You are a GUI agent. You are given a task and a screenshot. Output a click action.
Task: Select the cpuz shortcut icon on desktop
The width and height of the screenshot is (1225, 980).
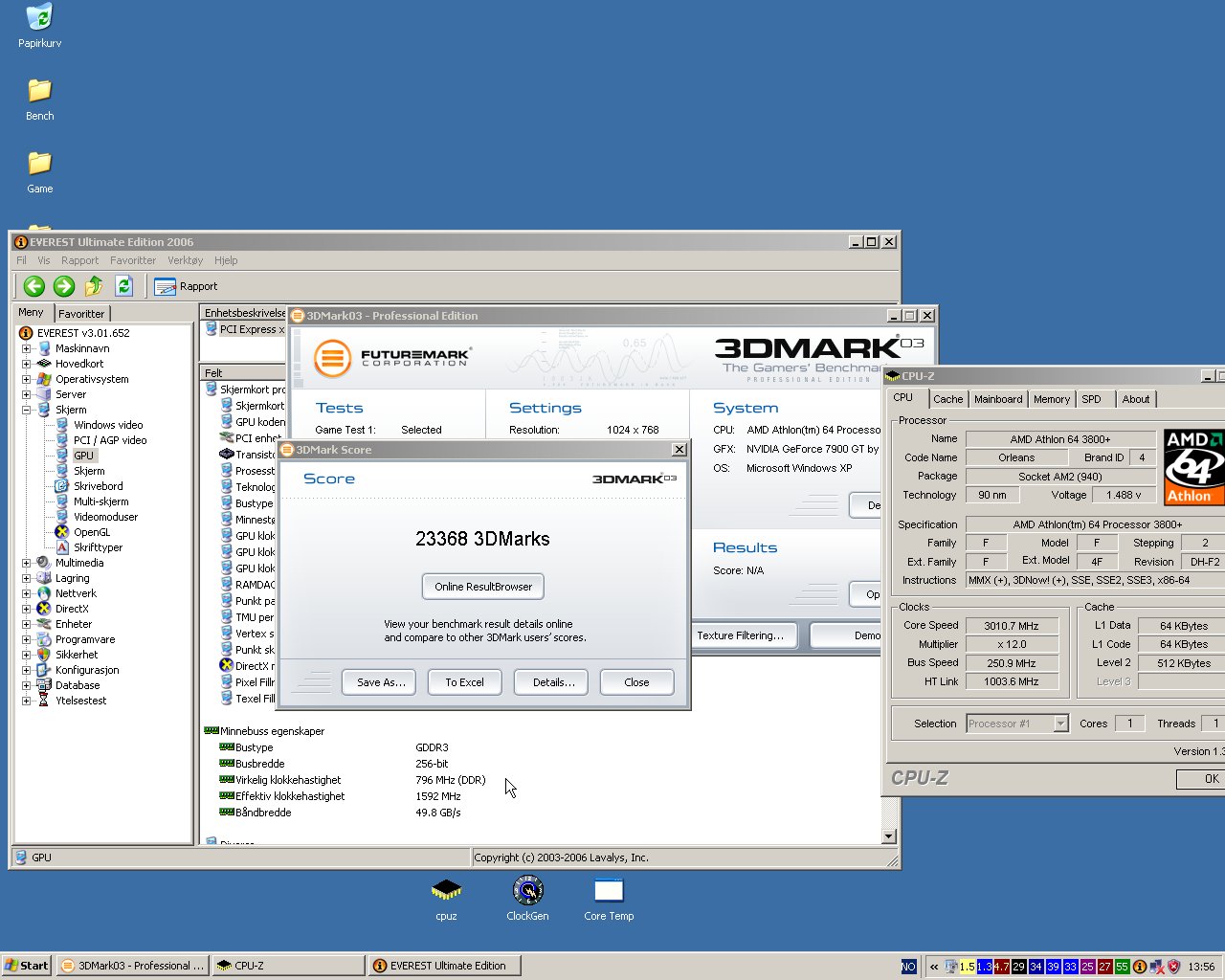pyautogui.click(x=446, y=899)
